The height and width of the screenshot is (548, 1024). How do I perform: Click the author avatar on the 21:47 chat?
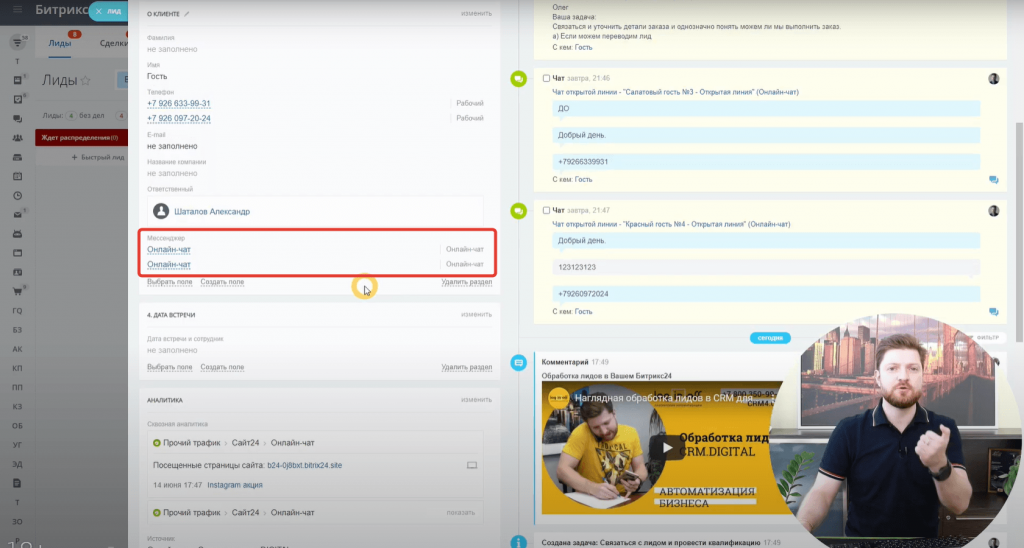point(993,211)
